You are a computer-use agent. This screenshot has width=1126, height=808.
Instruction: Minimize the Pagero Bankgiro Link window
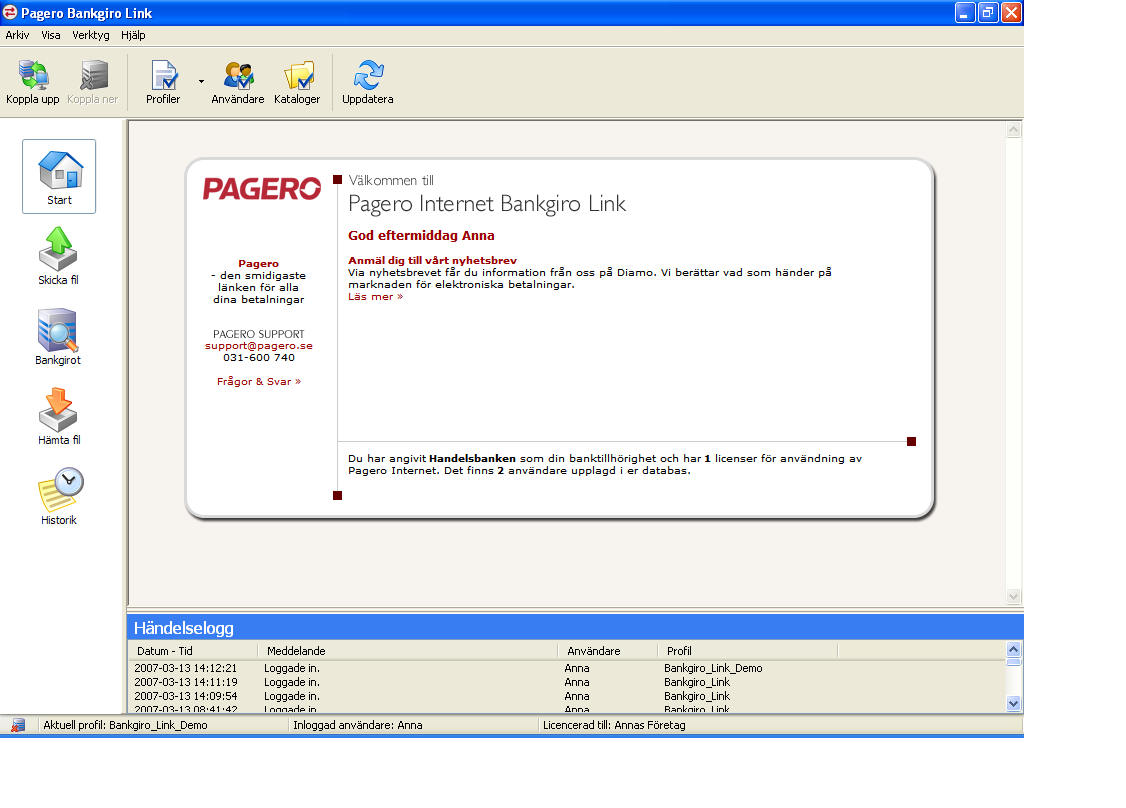point(965,13)
